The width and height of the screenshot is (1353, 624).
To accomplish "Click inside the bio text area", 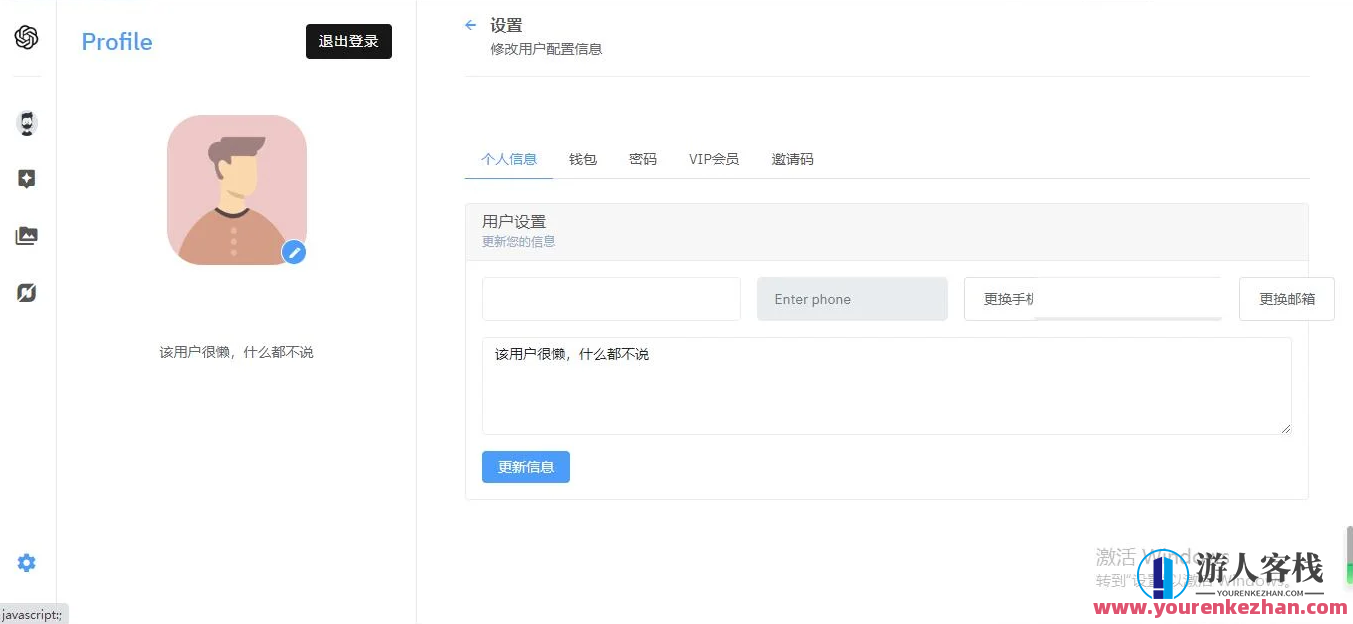I will (x=886, y=386).
